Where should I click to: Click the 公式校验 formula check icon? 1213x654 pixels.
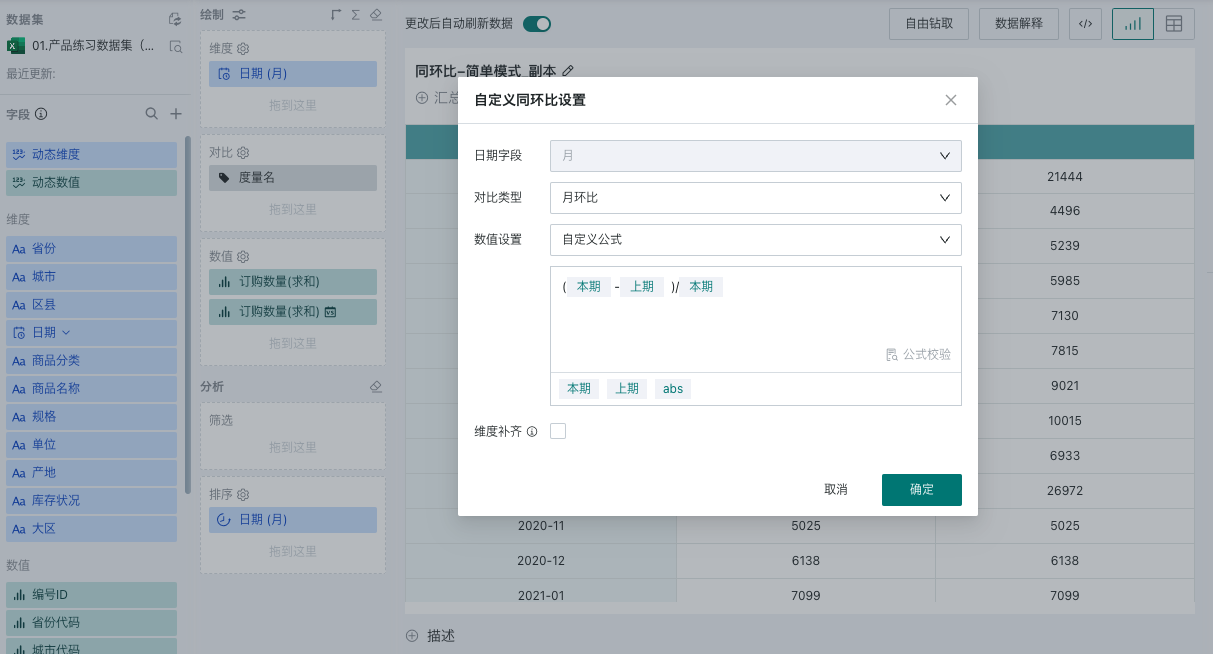coord(891,354)
